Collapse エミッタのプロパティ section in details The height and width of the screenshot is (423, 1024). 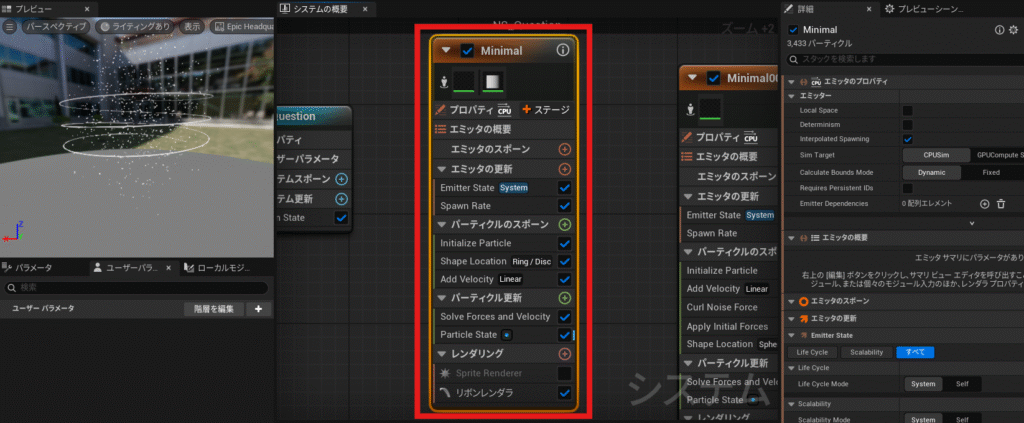(x=792, y=82)
